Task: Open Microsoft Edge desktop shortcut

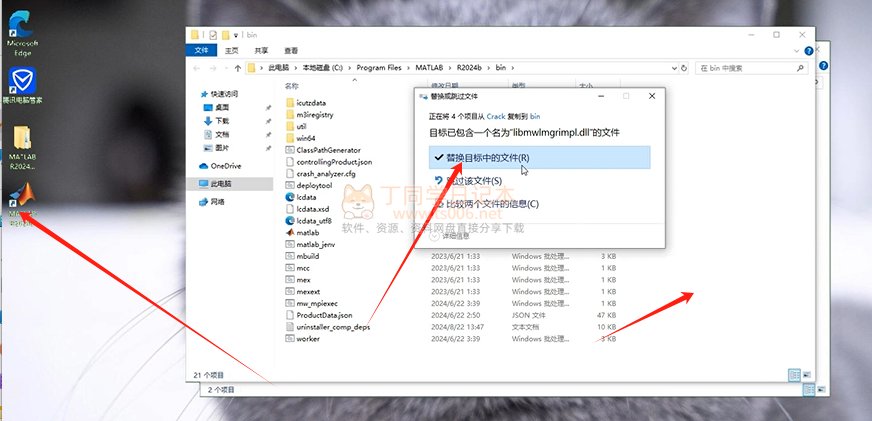Action: pyautogui.click(x=22, y=34)
